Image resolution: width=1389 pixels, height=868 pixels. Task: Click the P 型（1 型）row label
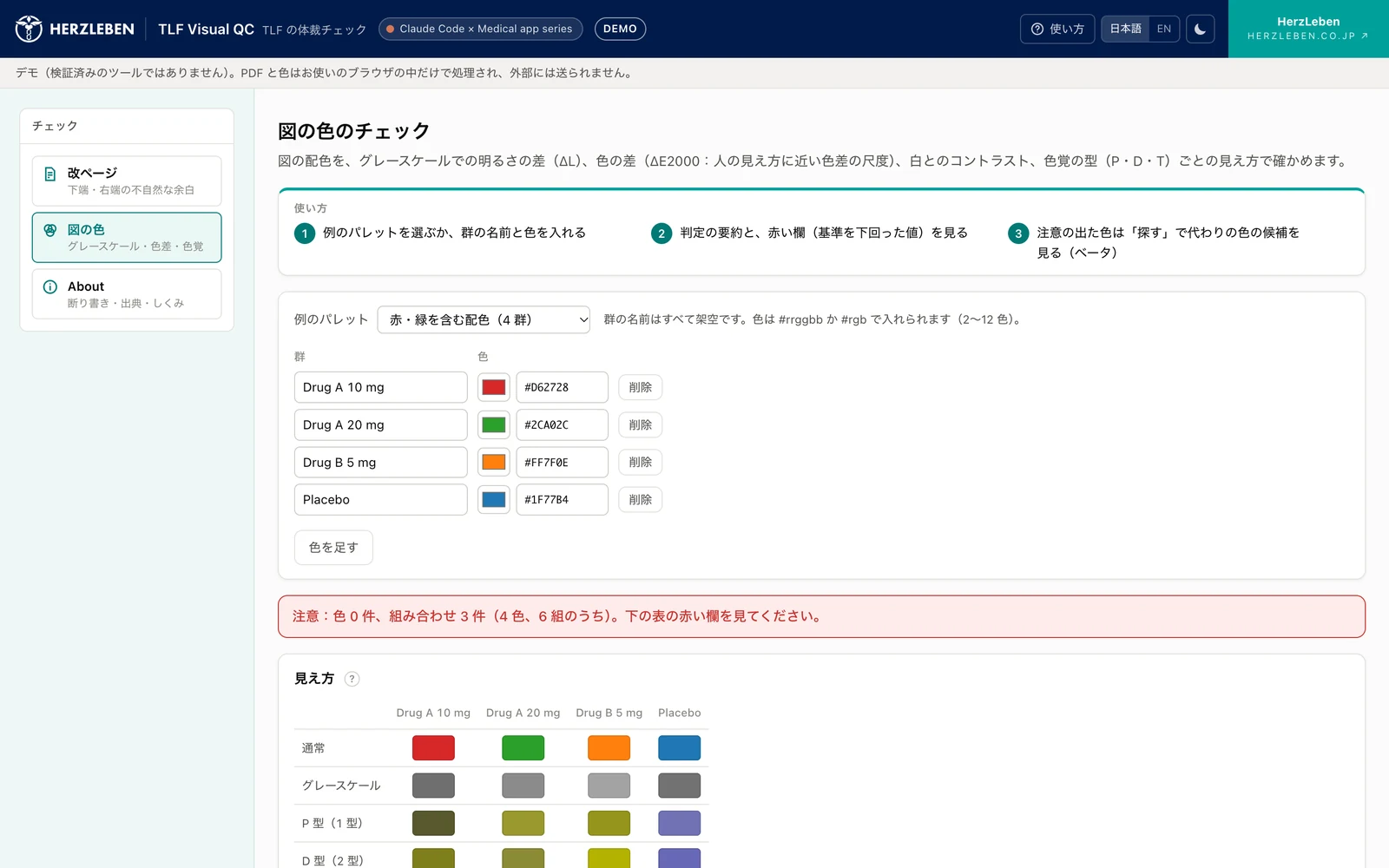coord(332,823)
